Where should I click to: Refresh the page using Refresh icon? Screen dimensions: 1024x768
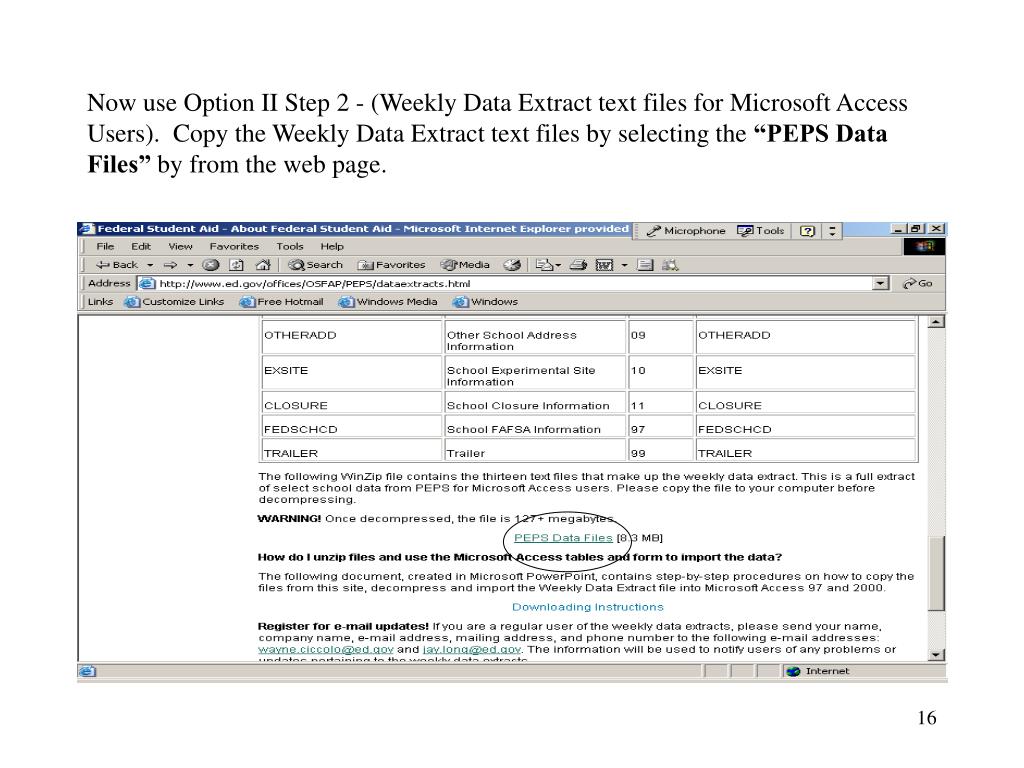[x=236, y=265]
